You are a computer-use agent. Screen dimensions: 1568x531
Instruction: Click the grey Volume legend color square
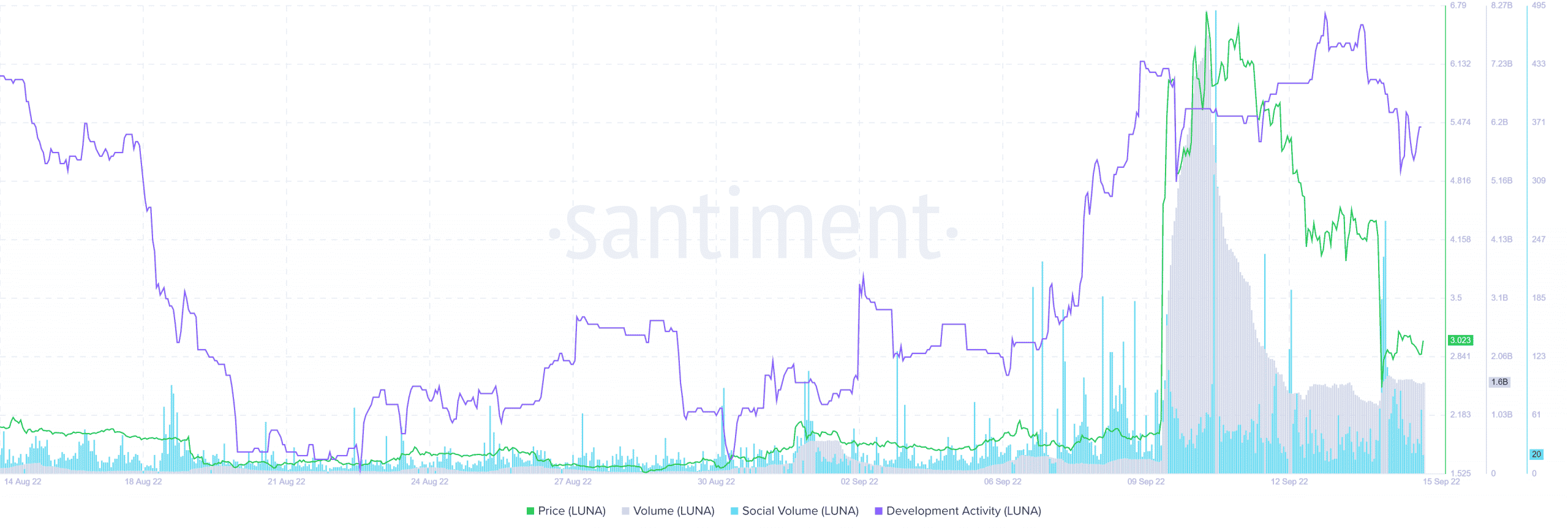pos(625,511)
